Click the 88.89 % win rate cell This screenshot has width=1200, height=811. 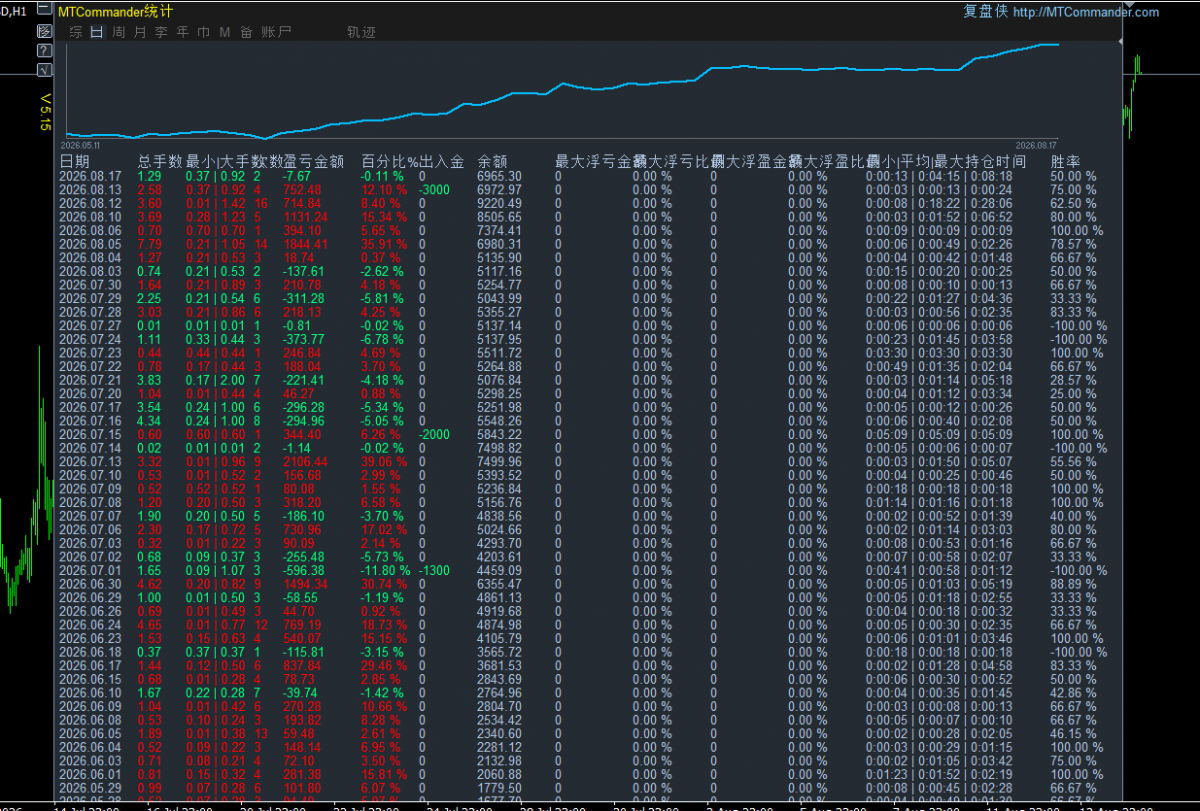pos(1074,584)
